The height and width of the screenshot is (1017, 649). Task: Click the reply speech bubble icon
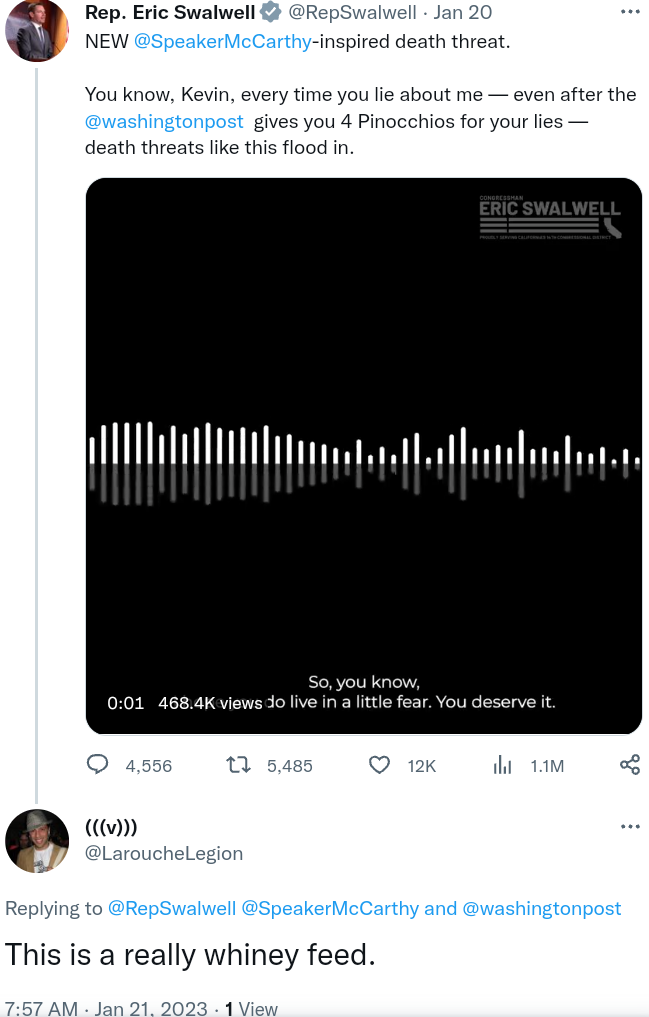pos(98,765)
